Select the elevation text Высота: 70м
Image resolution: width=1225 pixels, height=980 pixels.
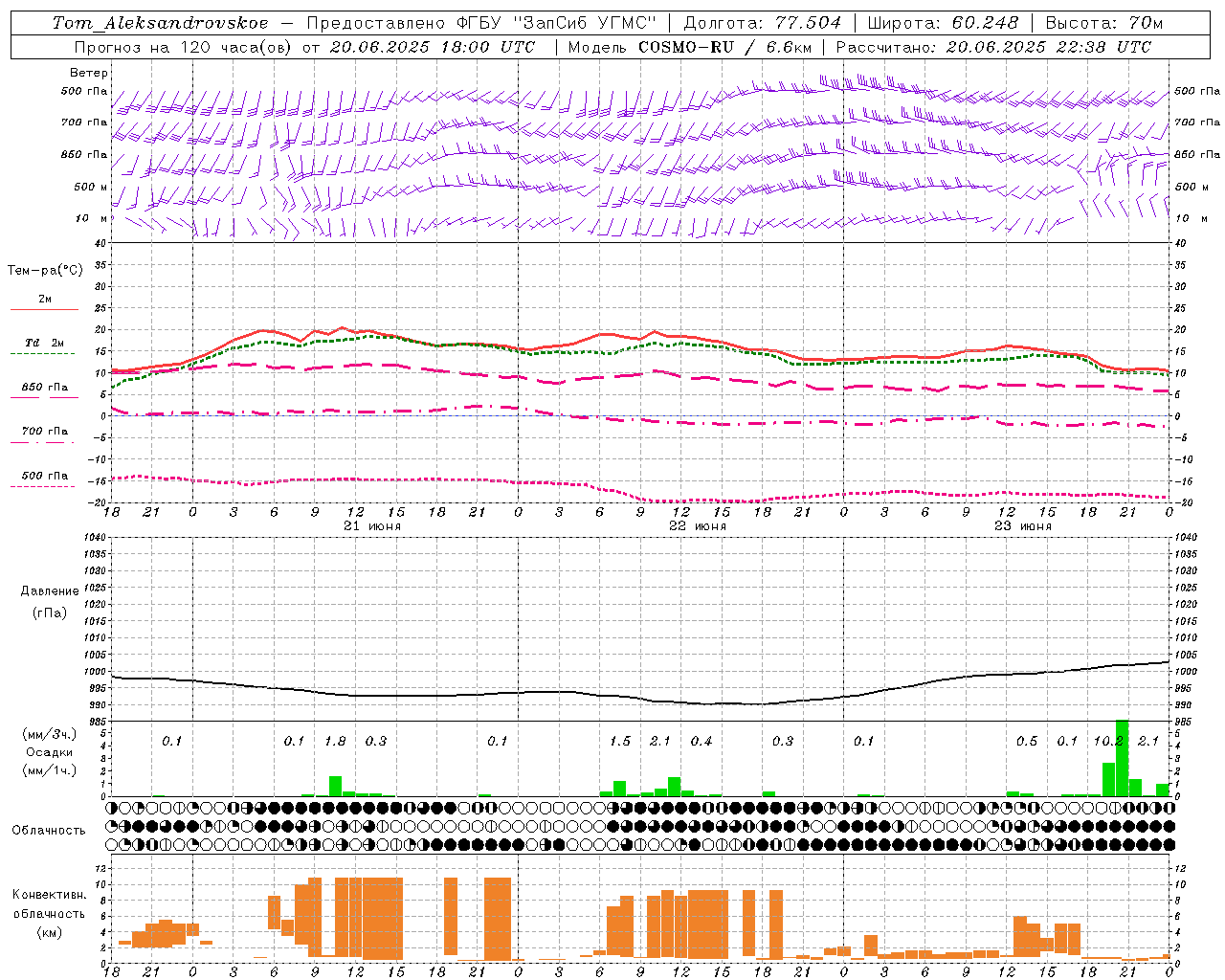(1104, 23)
